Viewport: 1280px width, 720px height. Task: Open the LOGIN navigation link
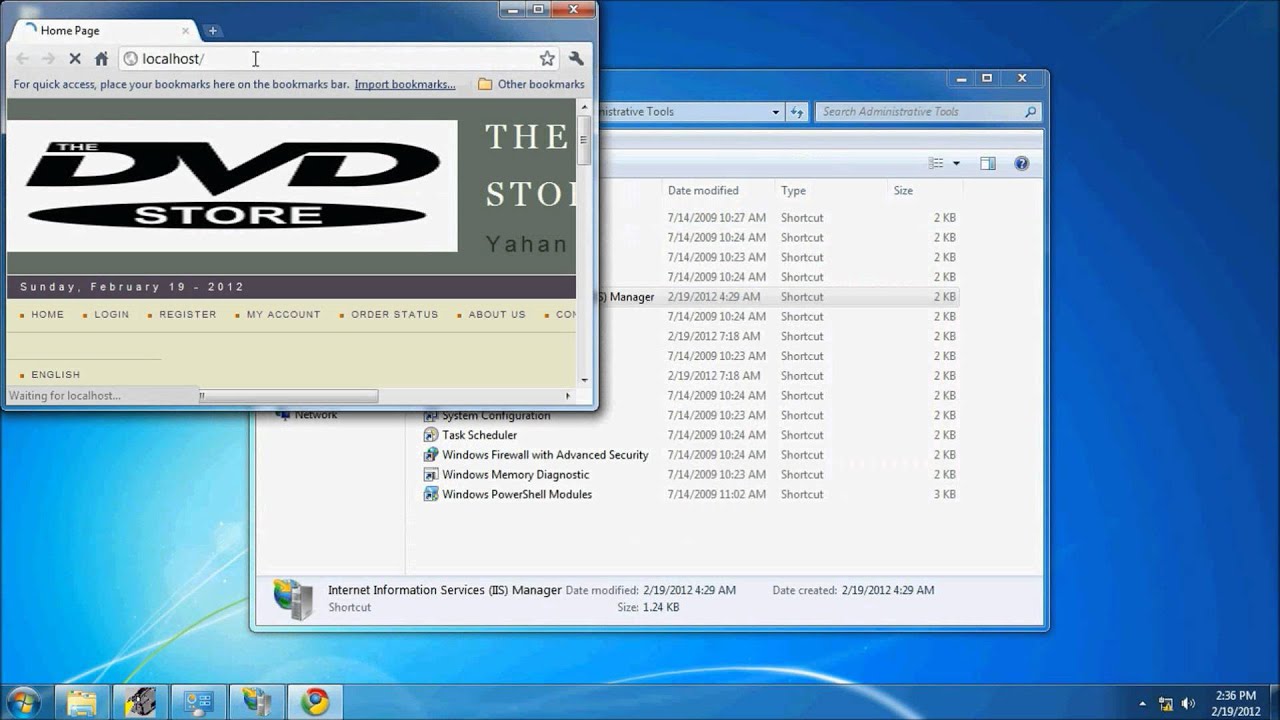pos(112,314)
